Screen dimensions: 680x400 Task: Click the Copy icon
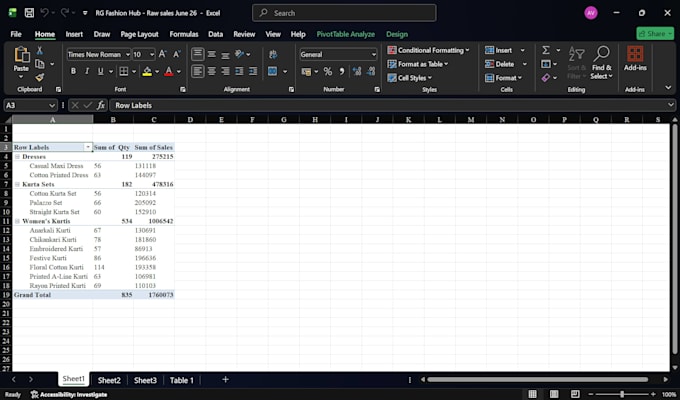coord(40,64)
